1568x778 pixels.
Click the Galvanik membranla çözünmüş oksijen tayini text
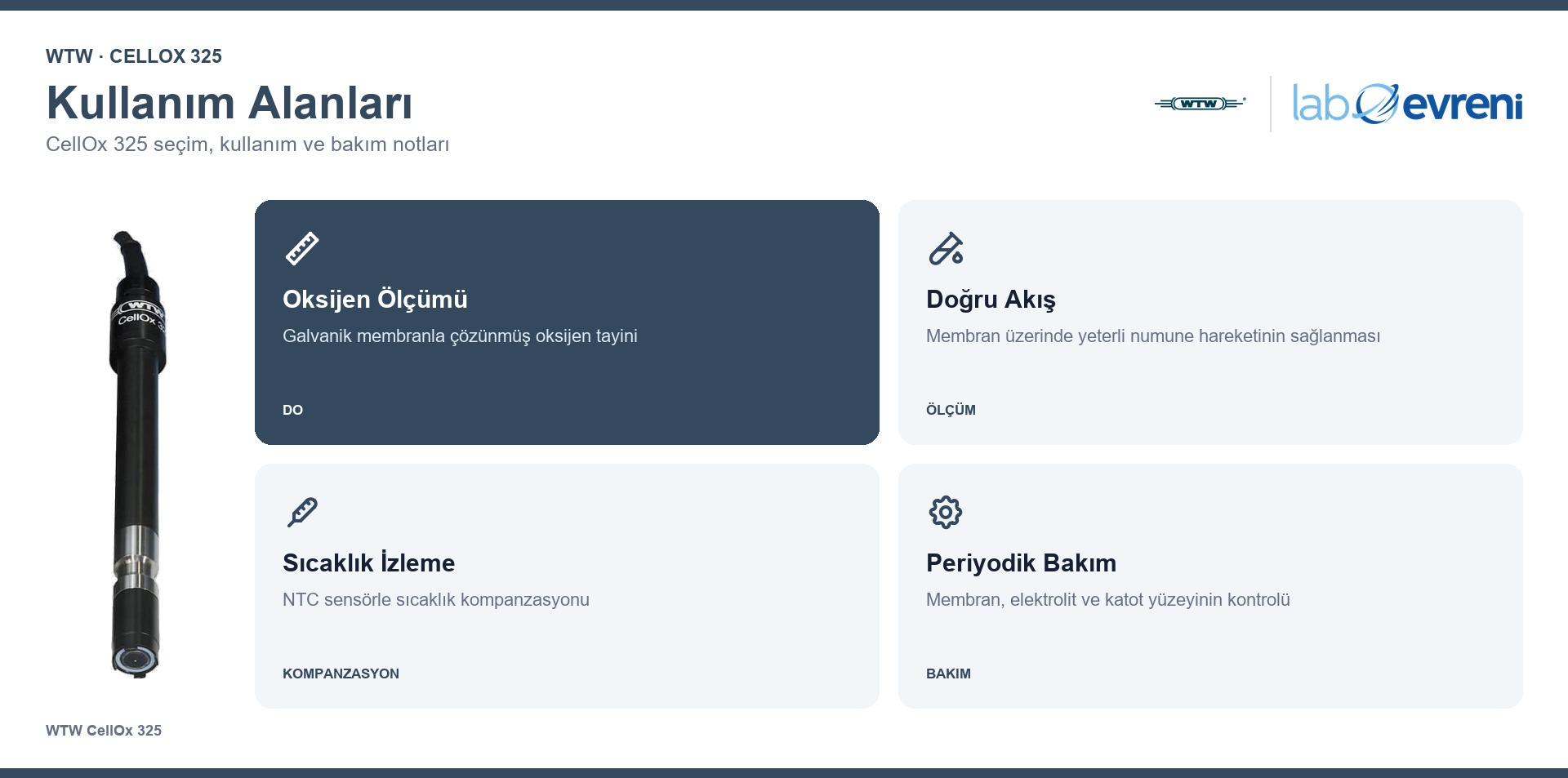click(460, 336)
